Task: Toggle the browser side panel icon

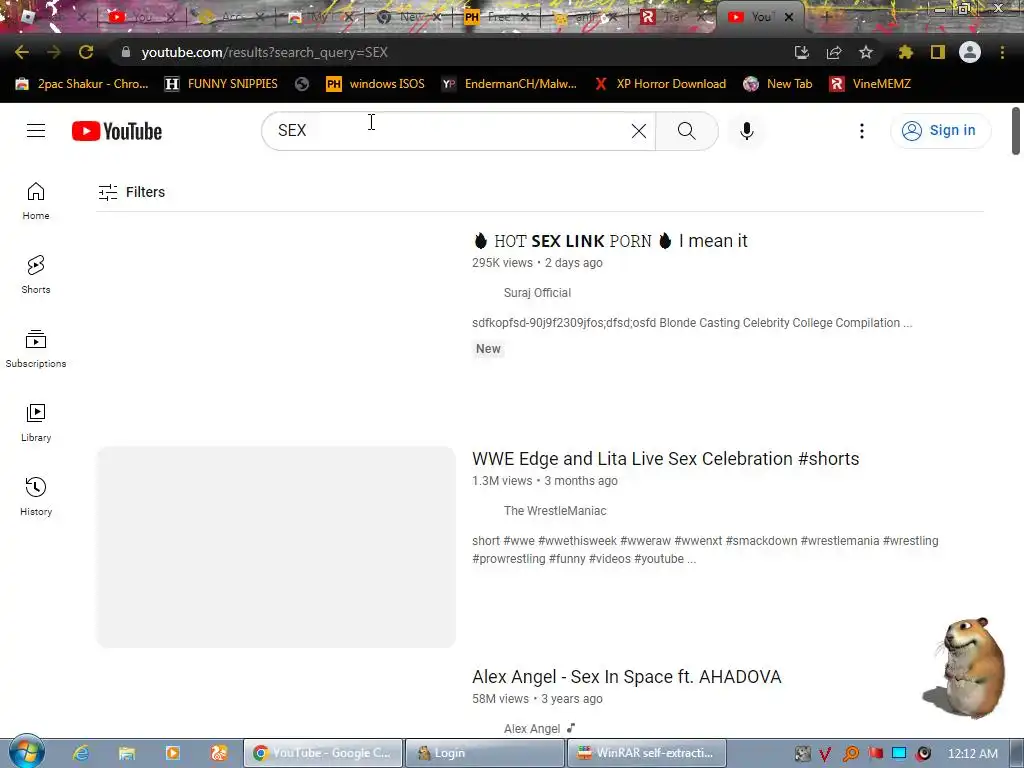Action: [x=937, y=52]
